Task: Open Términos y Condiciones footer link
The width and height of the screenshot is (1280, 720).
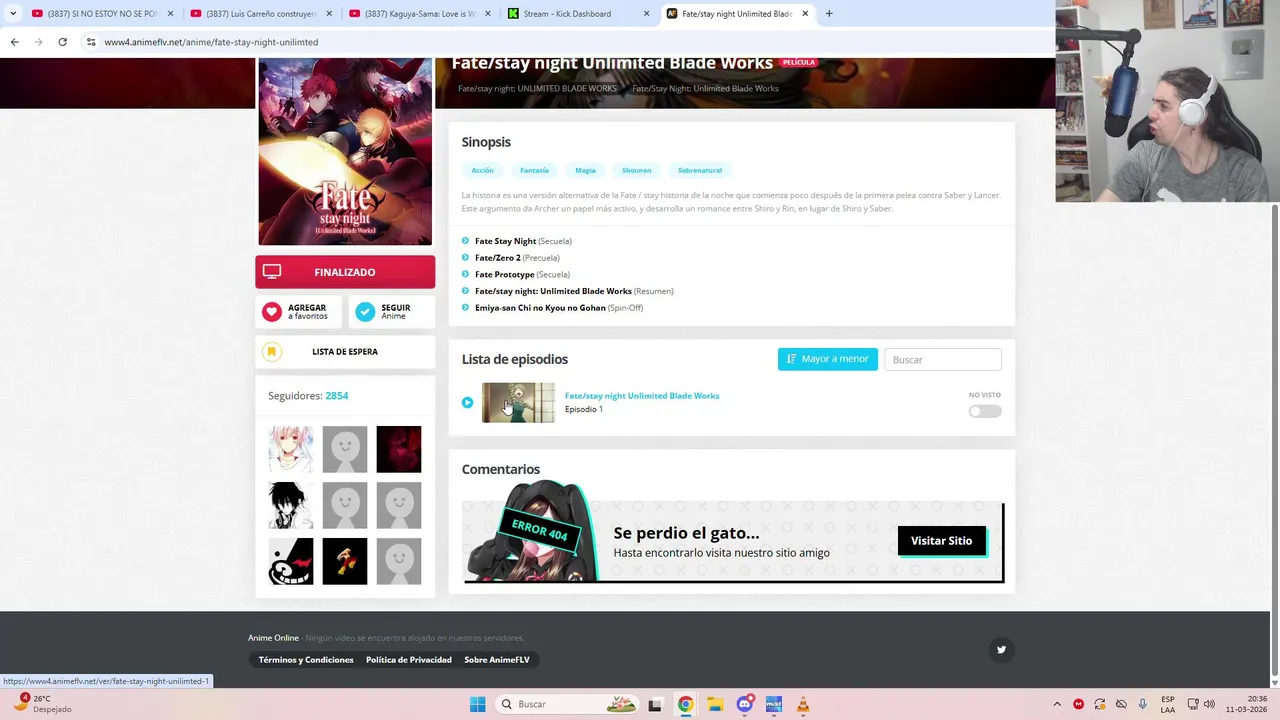Action: (306, 660)
